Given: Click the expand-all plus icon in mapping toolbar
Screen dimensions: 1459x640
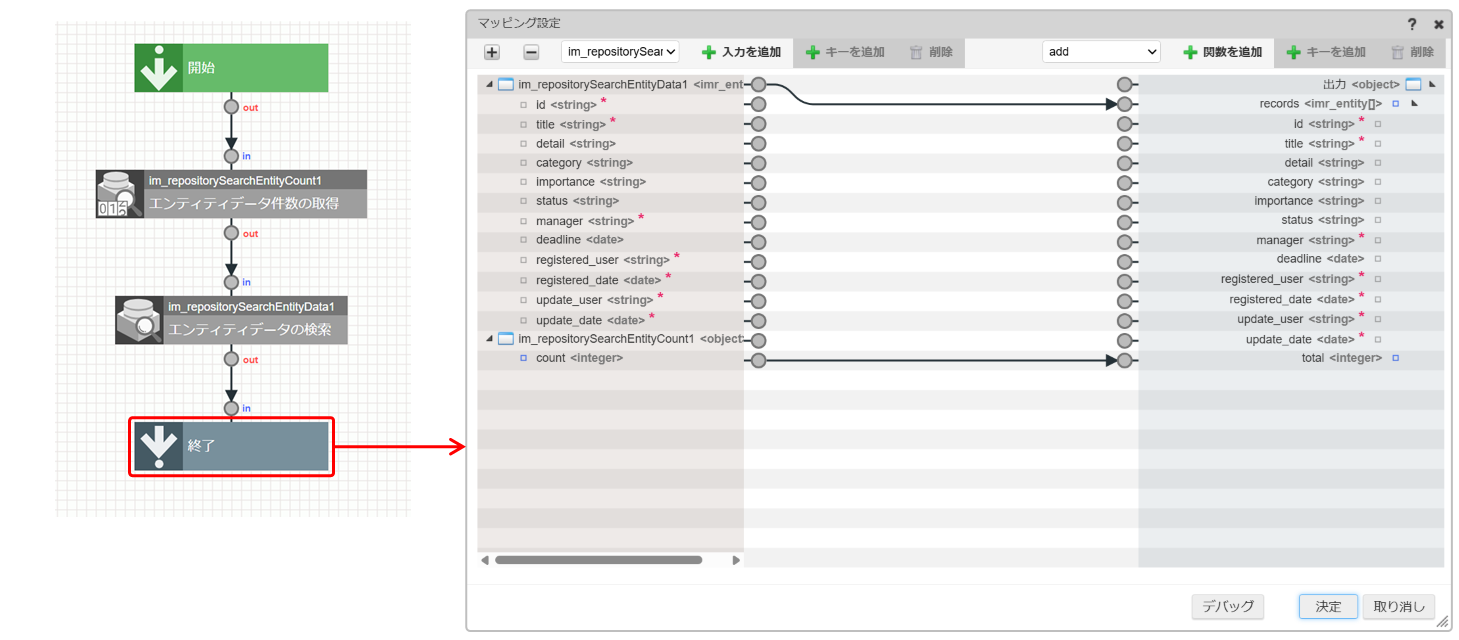Looking at the screenshot, I should point(492,52).
